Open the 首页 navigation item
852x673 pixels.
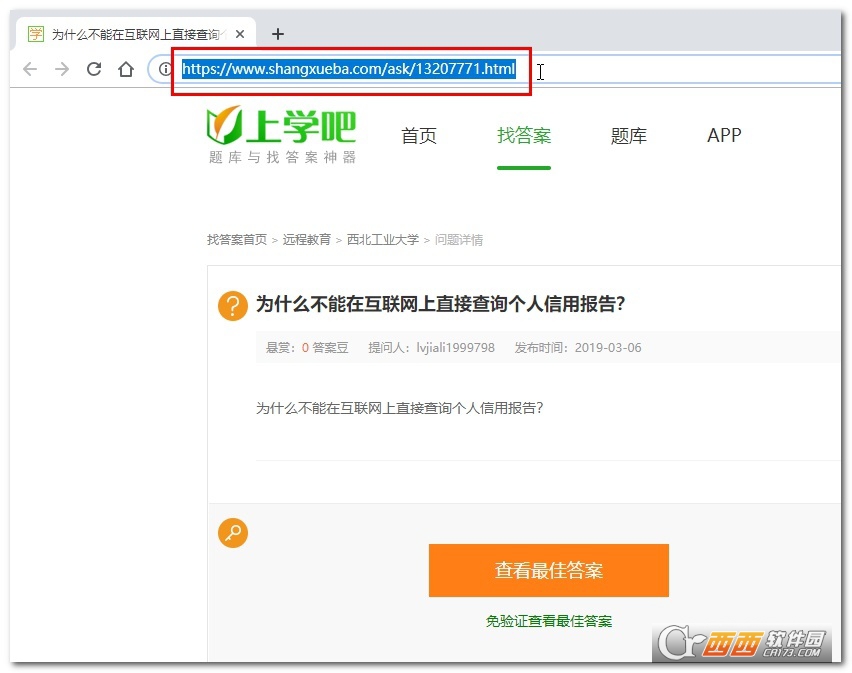(419, 135)
